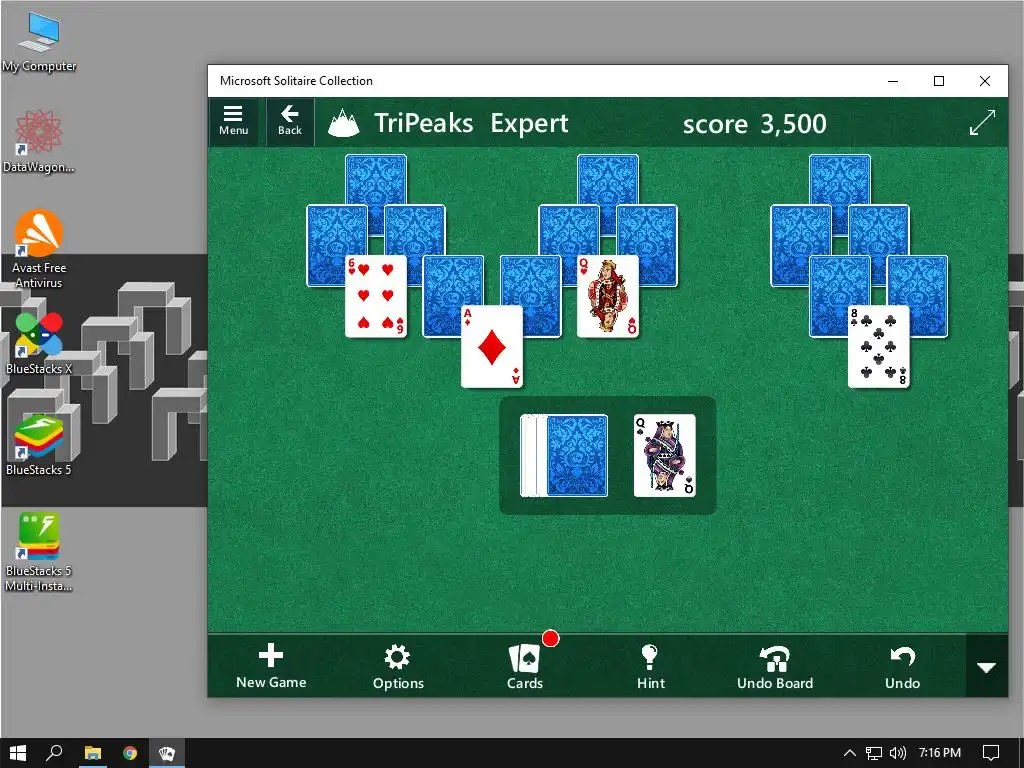Select the BlueStacks X shortcut

(39, 344)
